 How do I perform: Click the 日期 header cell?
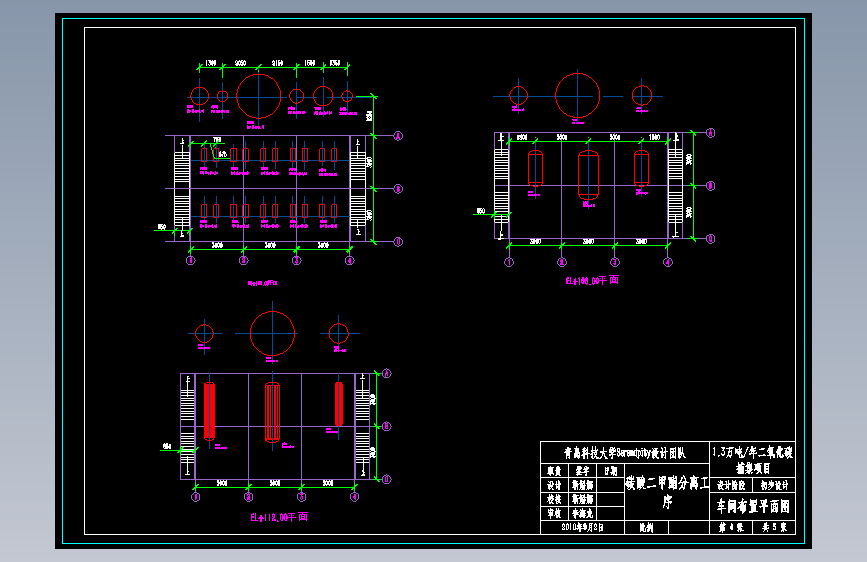click(610, 471)
